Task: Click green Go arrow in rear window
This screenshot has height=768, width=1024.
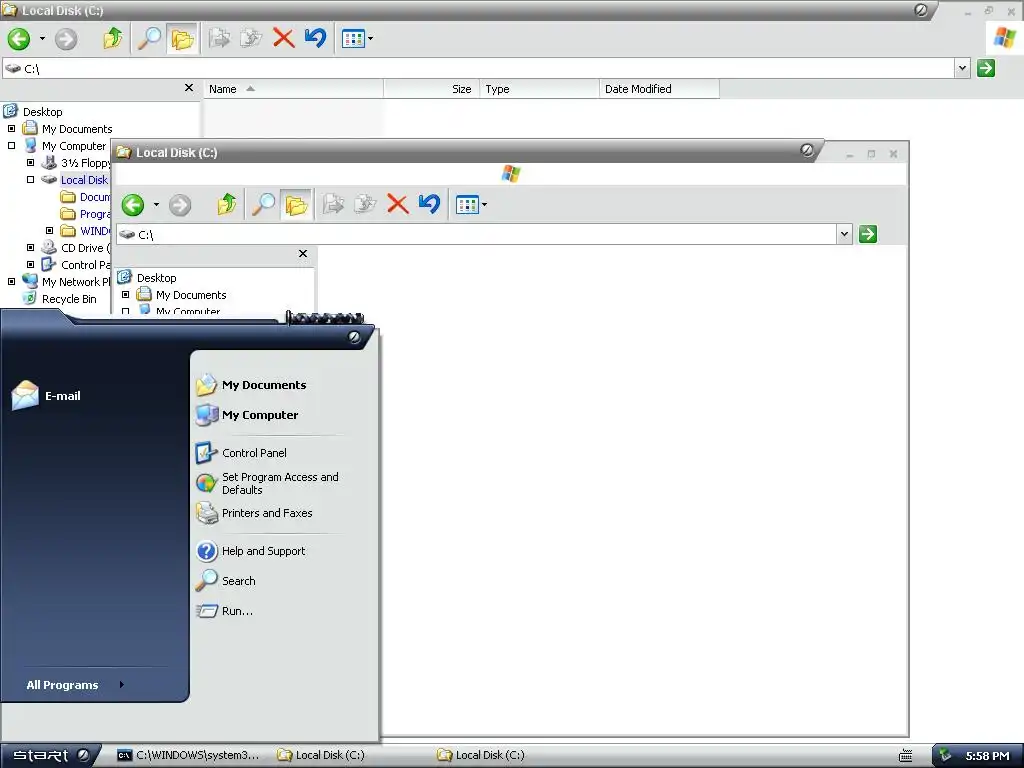Action: click(x=985, y=68)
